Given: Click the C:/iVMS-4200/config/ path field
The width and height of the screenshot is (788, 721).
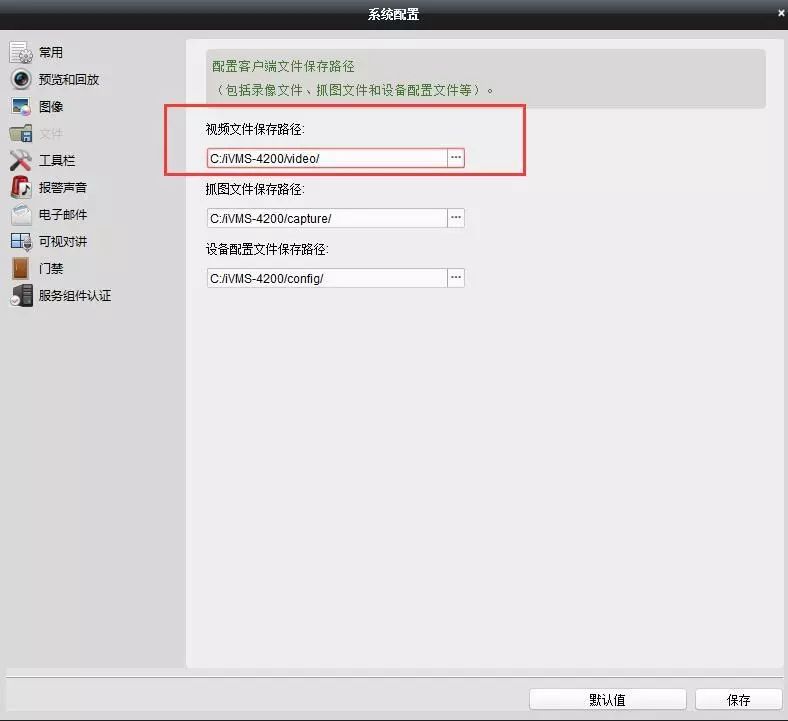Looking at the screenshot, I should tap(326, 278).
